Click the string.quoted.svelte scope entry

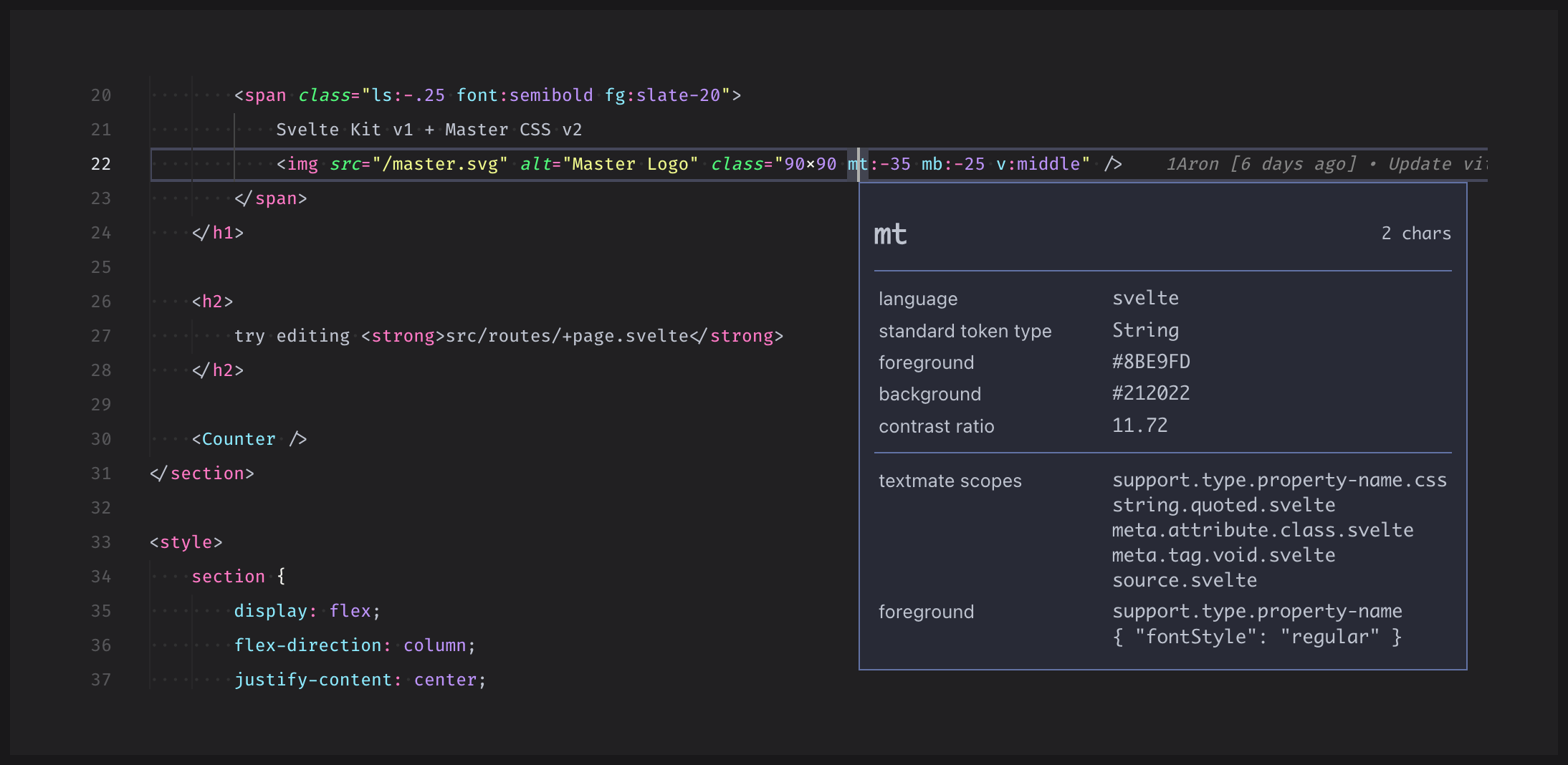[1223, 504]
